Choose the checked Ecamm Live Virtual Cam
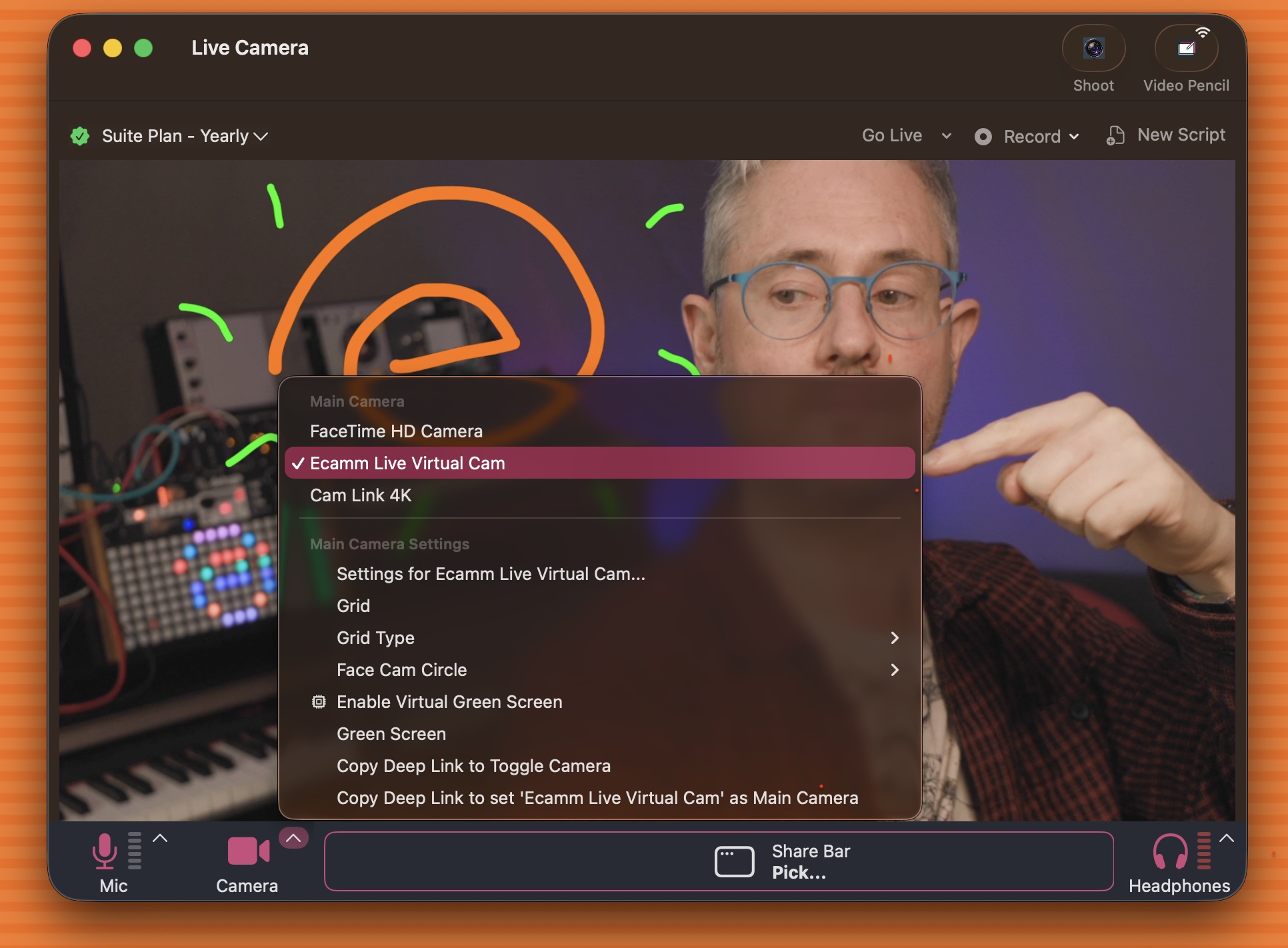The width and height of the screenshot is (1288, 948). tap(599, 463)
